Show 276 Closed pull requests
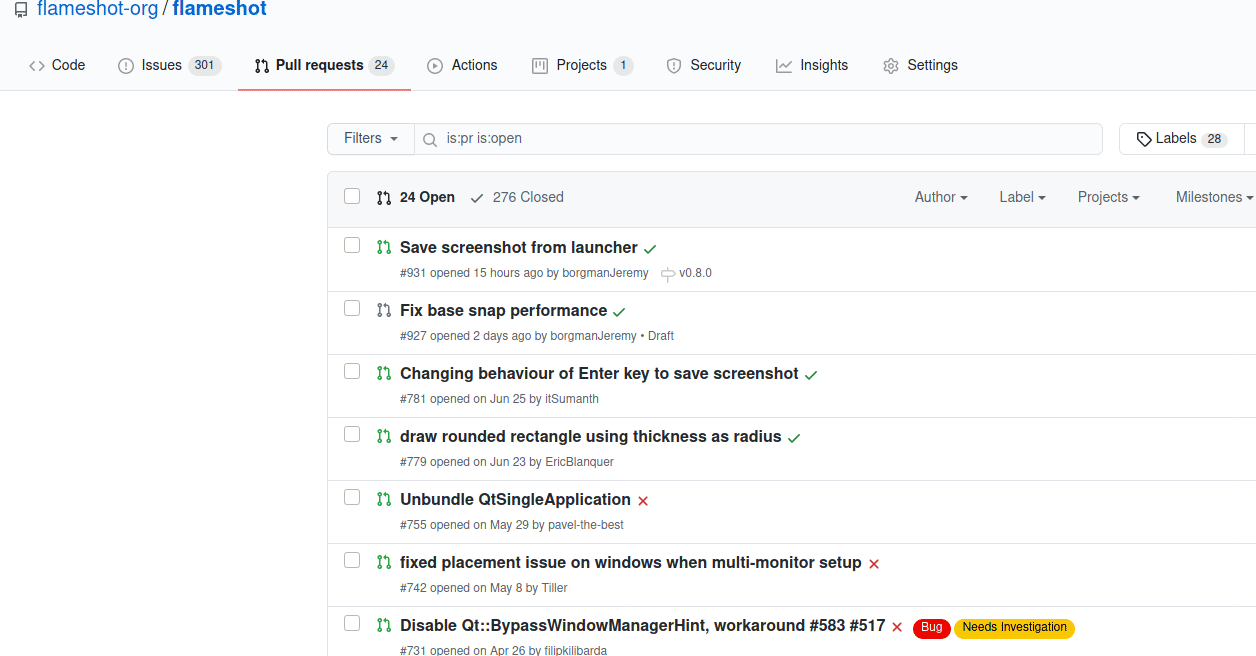Viewport: 1256px width, 656px height. [x=517, y=197]
